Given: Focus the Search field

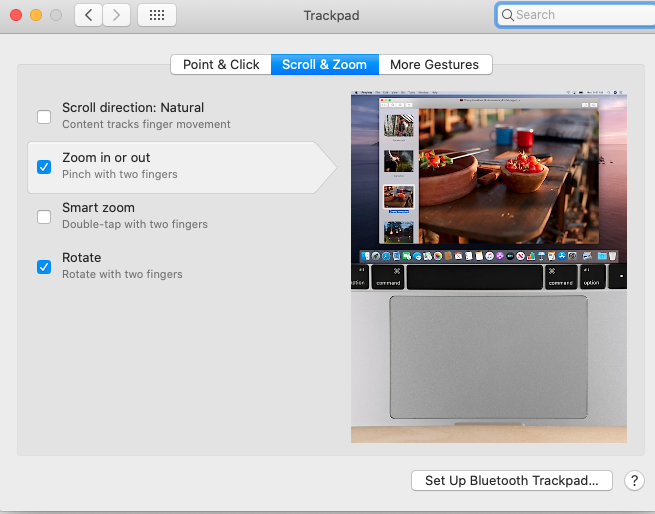Looking at the screenshot, I should click(x=576, y=15).
